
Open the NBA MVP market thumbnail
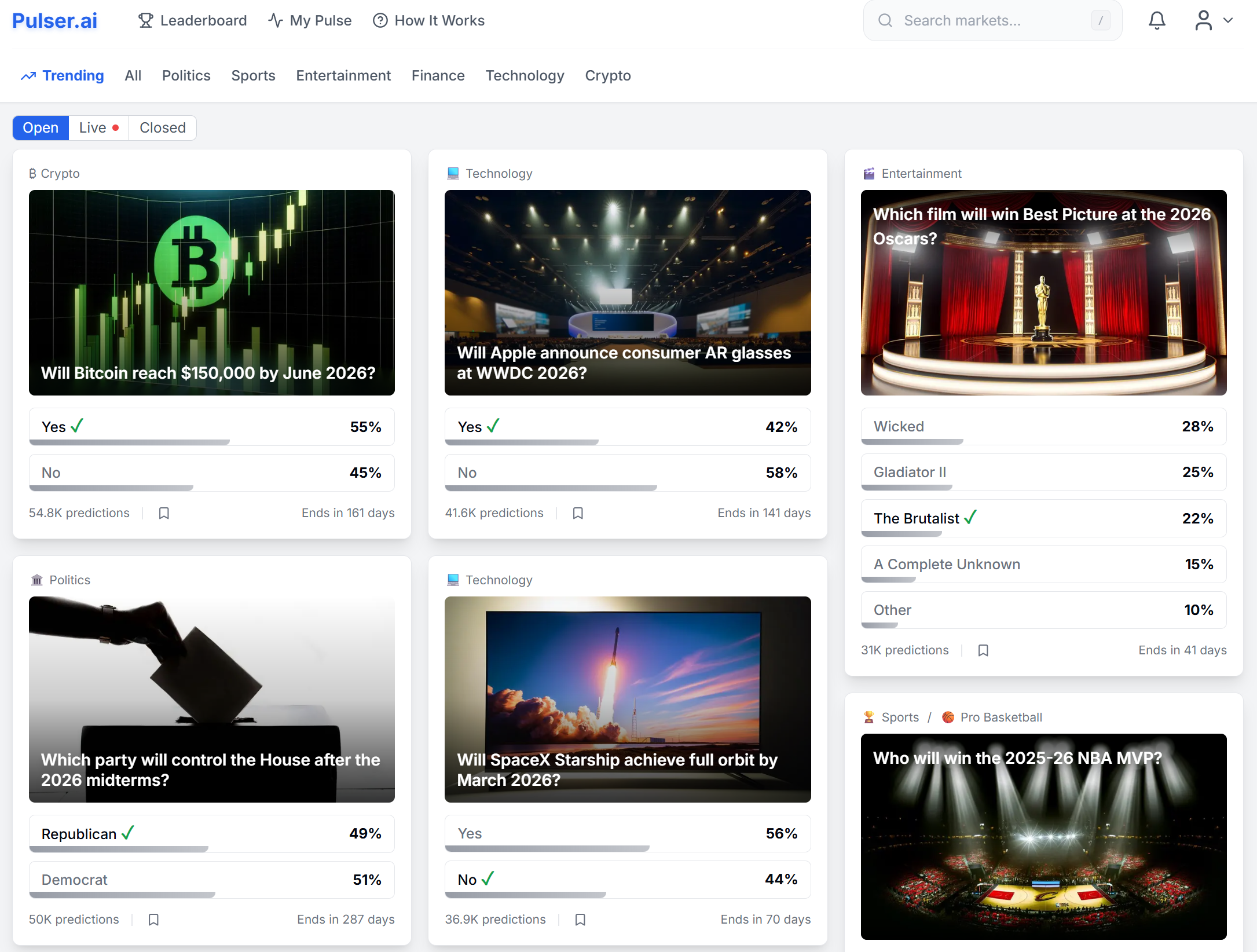coord(1043,836)
